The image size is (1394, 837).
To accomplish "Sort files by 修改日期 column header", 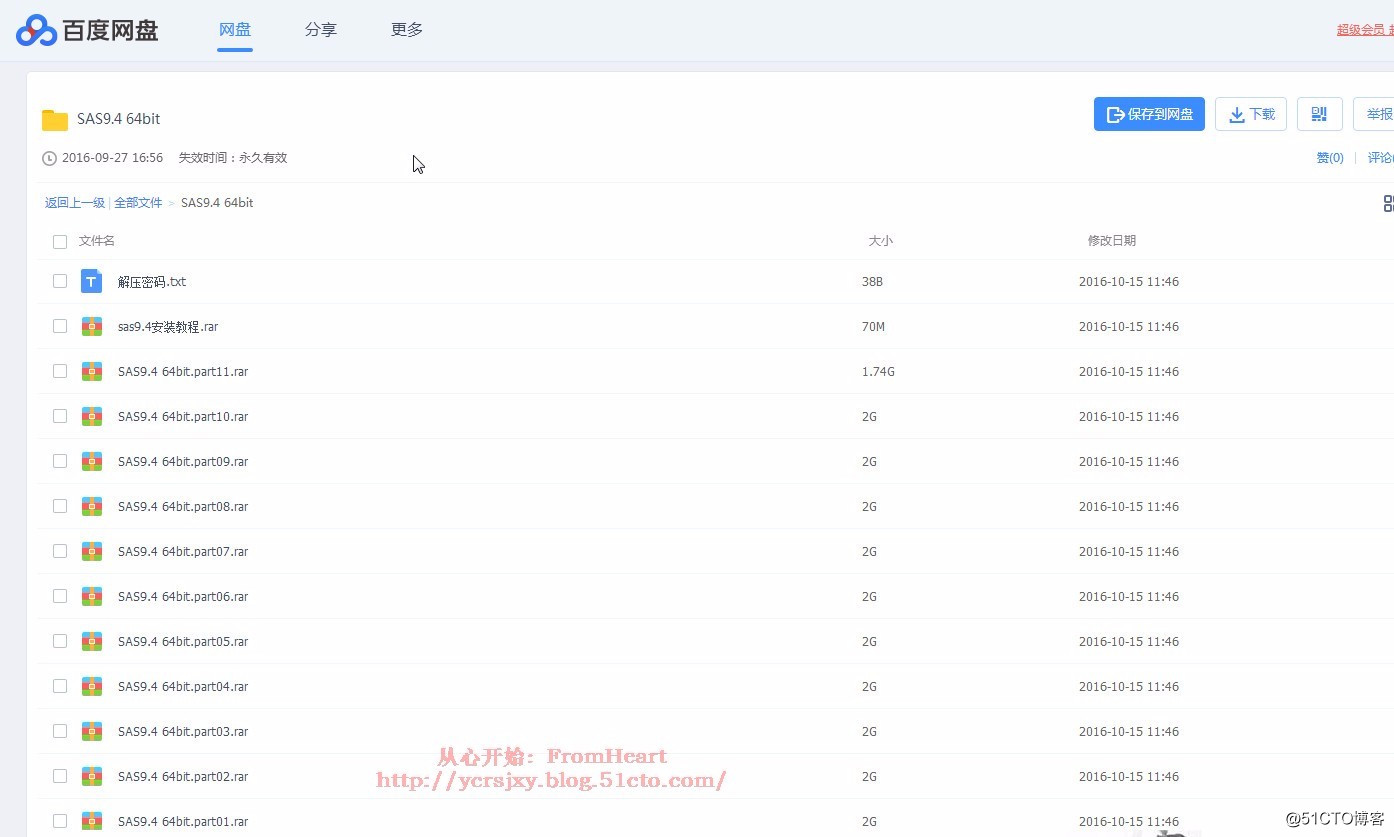I will pyautogui.click(x=1112, y=241).
